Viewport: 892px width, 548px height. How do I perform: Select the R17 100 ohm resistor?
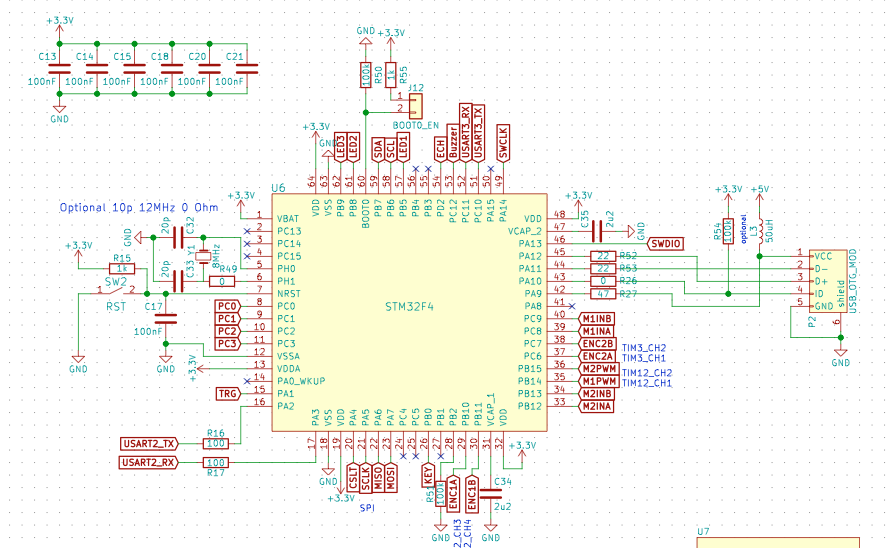coord(216,463)
